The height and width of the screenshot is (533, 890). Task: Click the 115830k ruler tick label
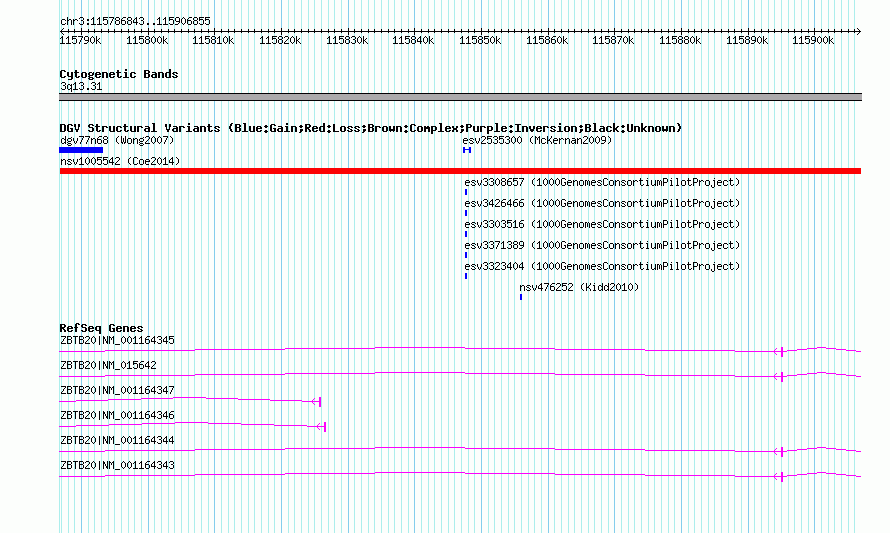pos(347,40)
